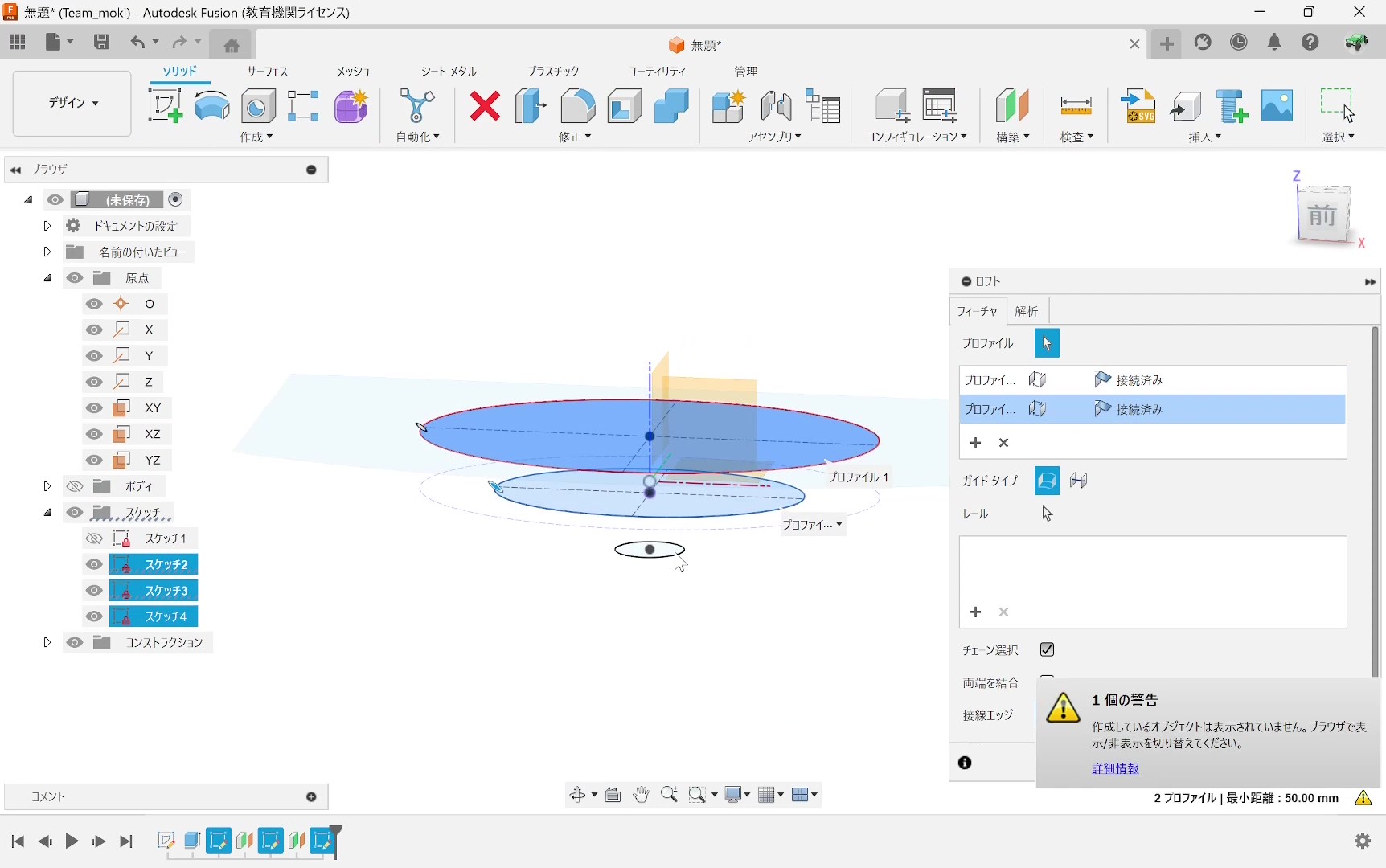Select the Insert Canvas image icon
This screenshot has height=868, width=1386.
(1277, 106)
